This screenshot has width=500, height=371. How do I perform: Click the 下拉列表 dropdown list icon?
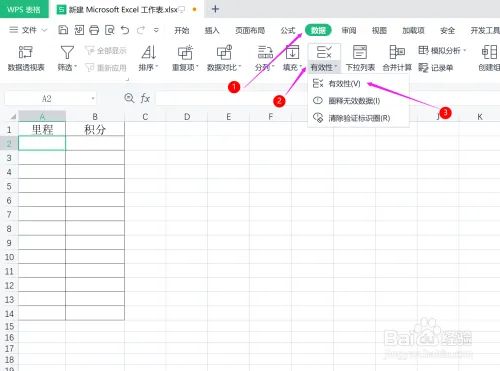pos(360,52)
